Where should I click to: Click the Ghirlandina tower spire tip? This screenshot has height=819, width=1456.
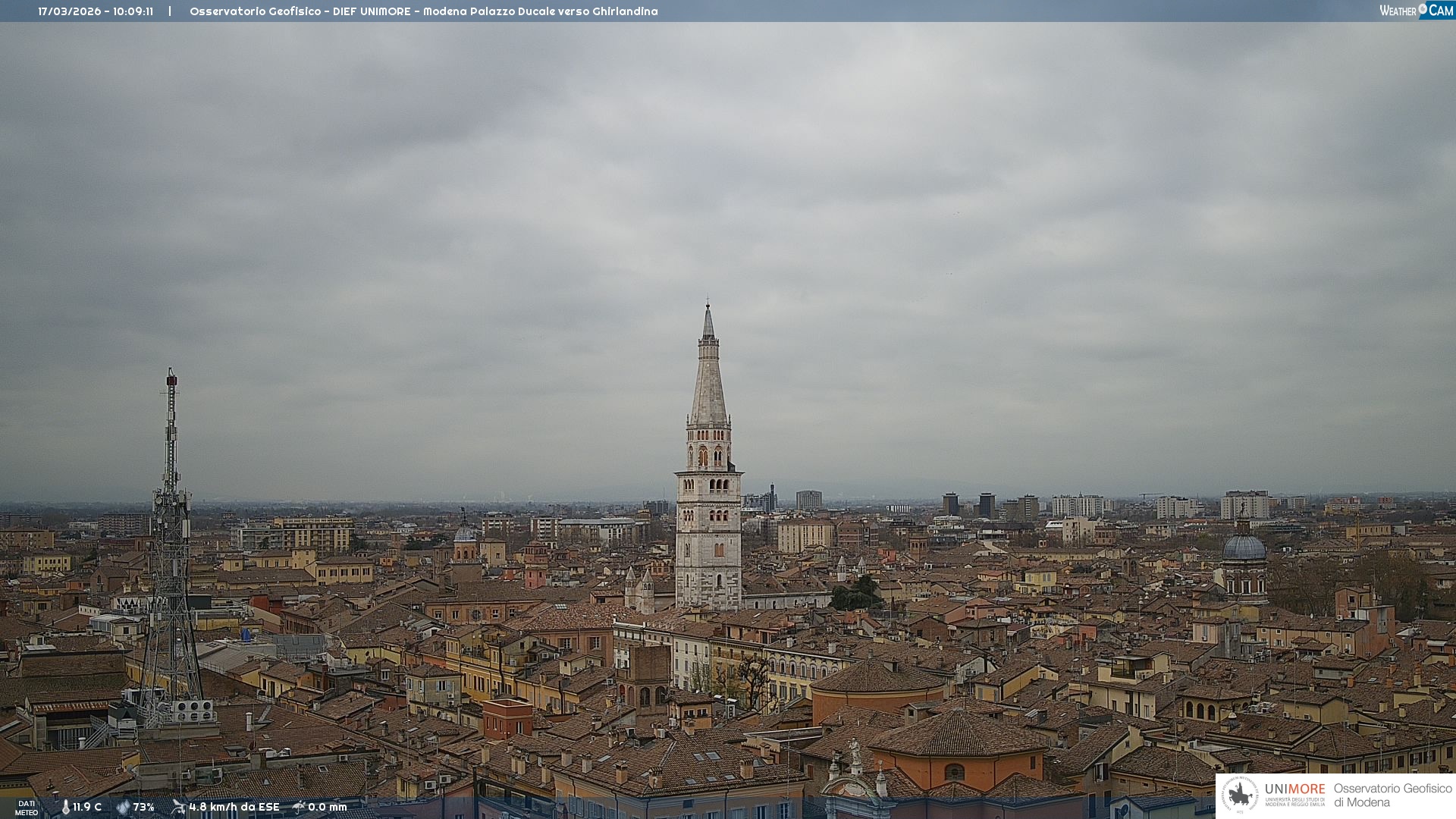tap(708, 305)
